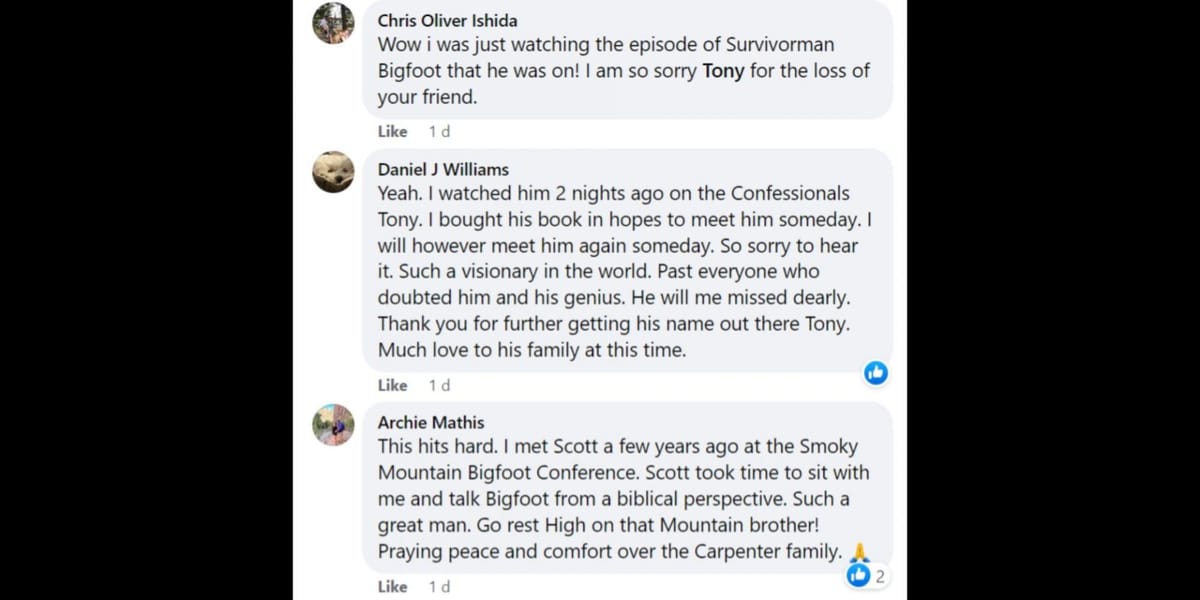Click the bold "Tony" mention link

click(724, 71)
